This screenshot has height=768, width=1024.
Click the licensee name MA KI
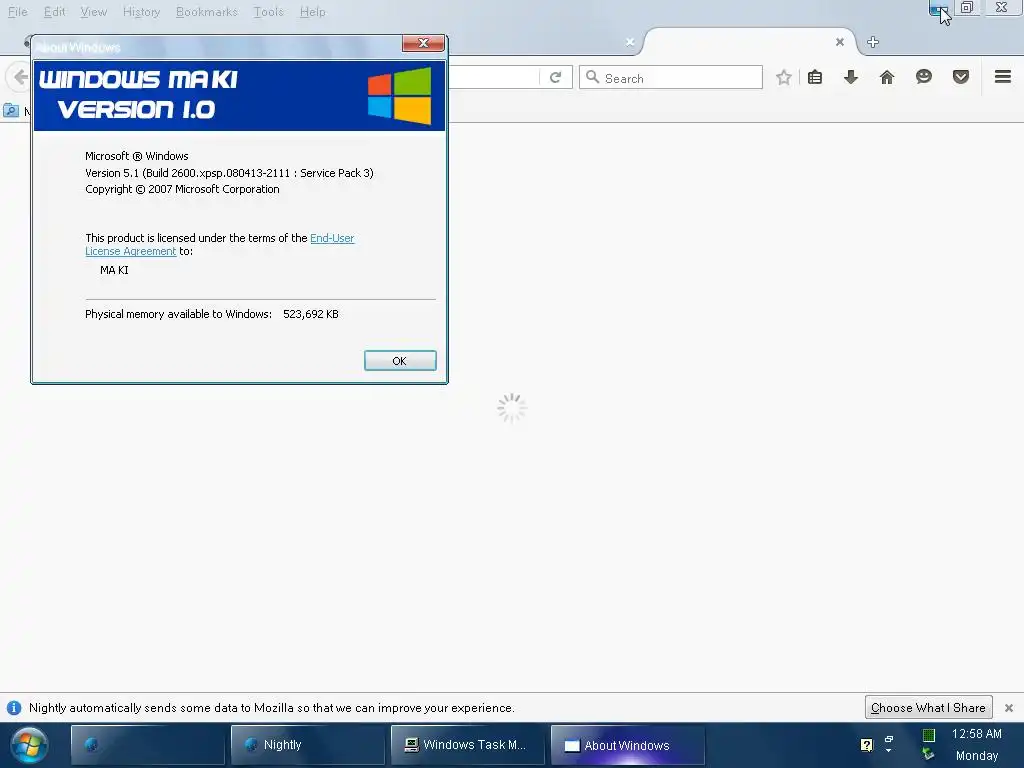pos(114,270)
